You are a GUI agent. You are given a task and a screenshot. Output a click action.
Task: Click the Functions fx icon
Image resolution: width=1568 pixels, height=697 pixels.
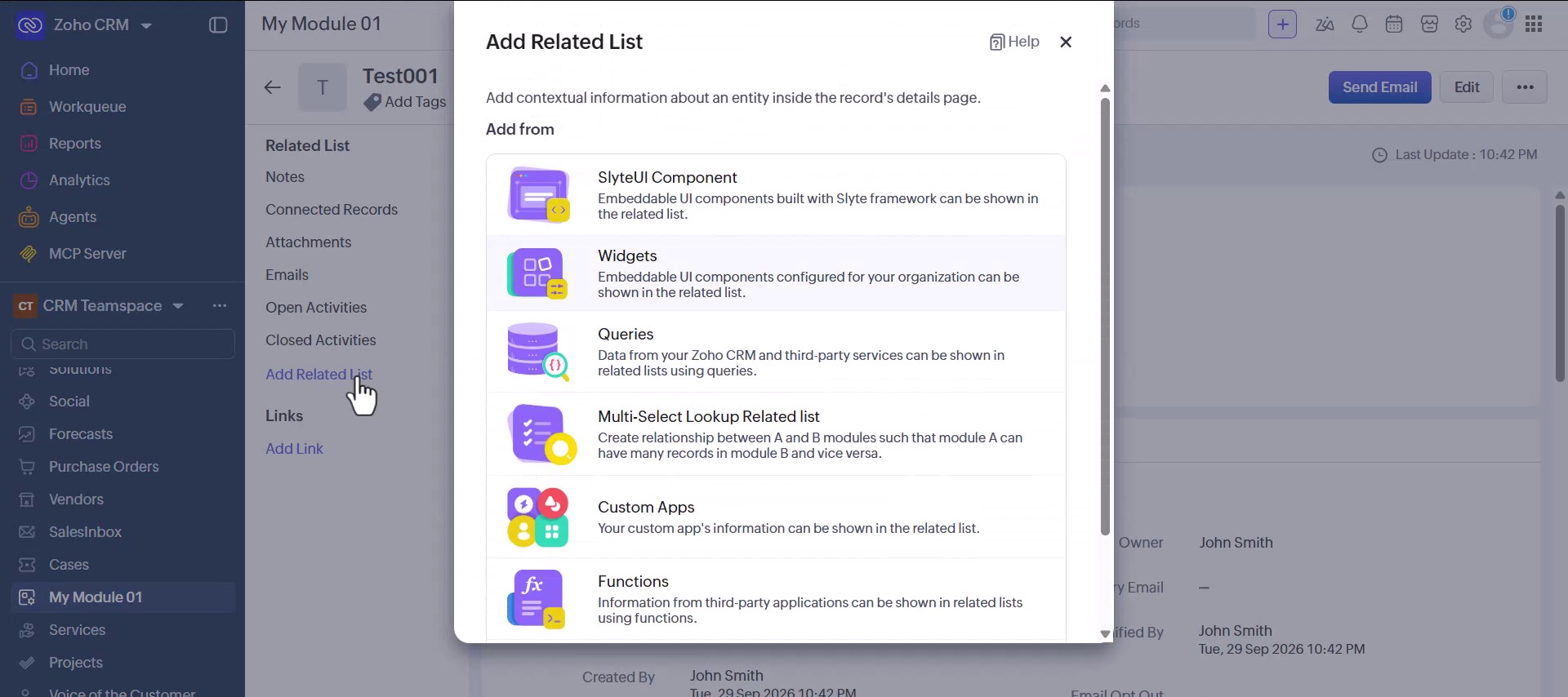click(x=537, y=599)
